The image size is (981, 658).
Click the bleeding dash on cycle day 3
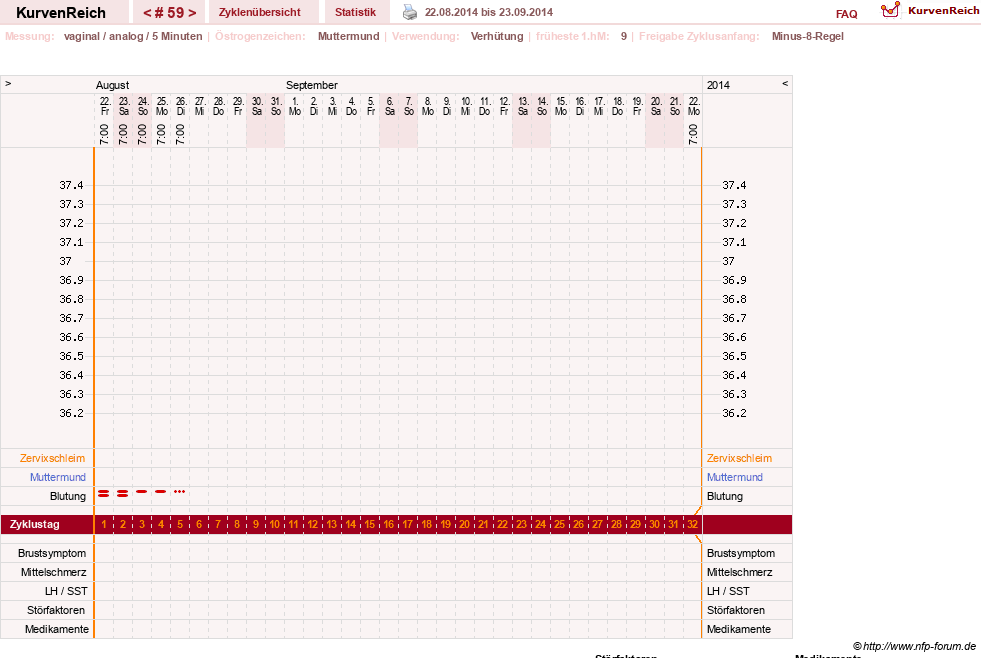coord(141,492)
